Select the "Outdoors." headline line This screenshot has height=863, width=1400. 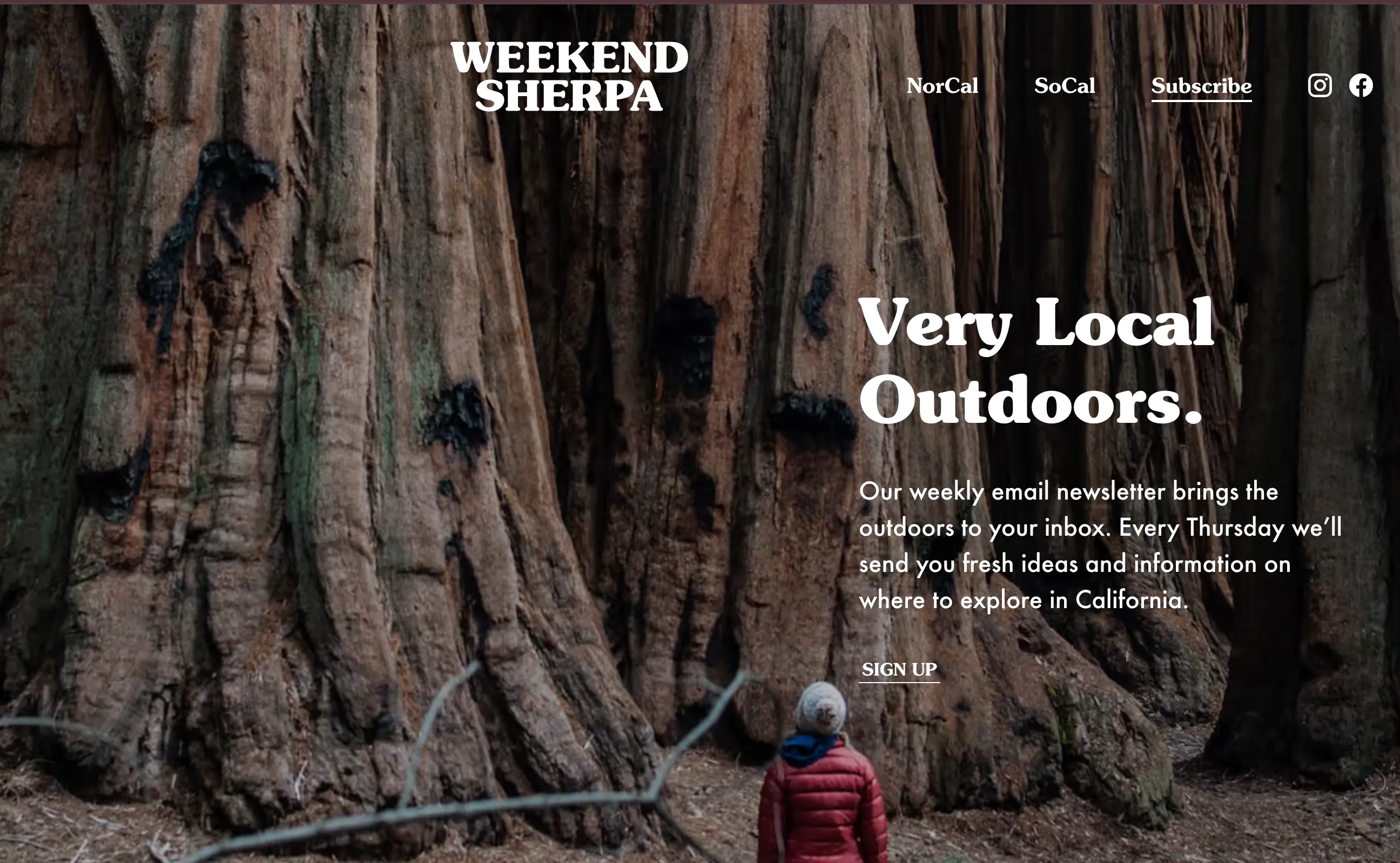[1031, 401]
